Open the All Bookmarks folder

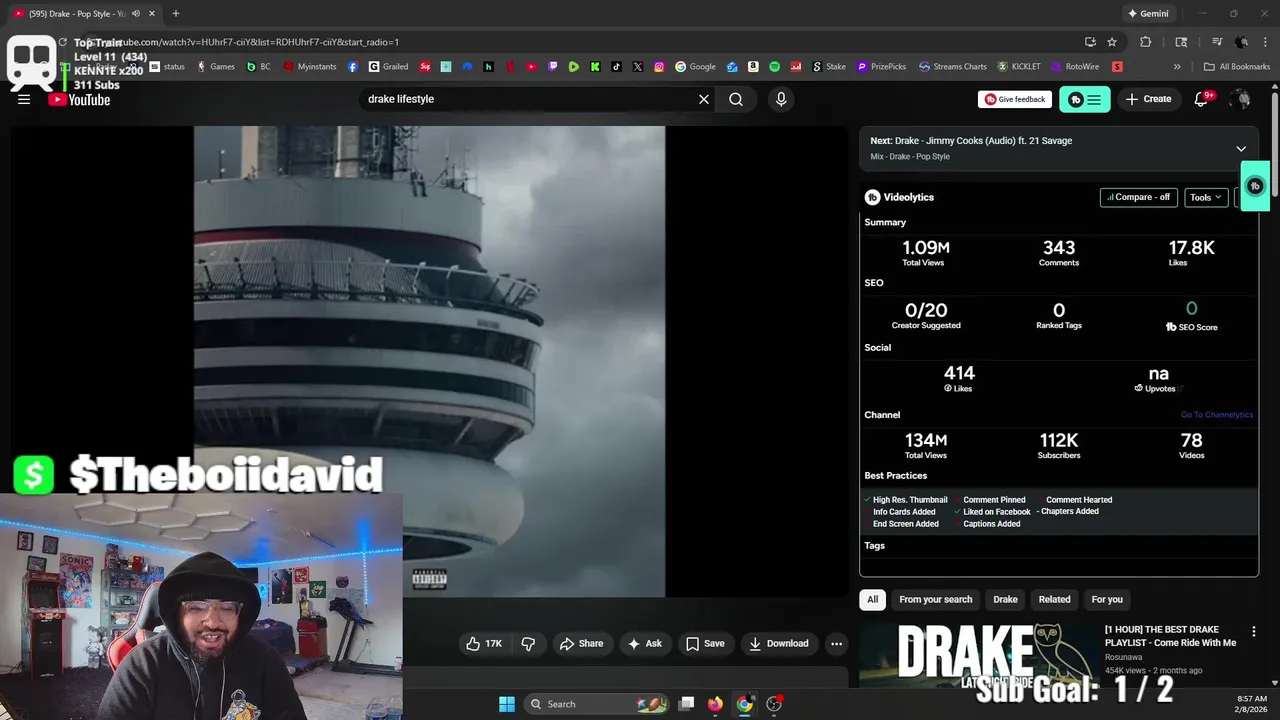point(1237,67)
